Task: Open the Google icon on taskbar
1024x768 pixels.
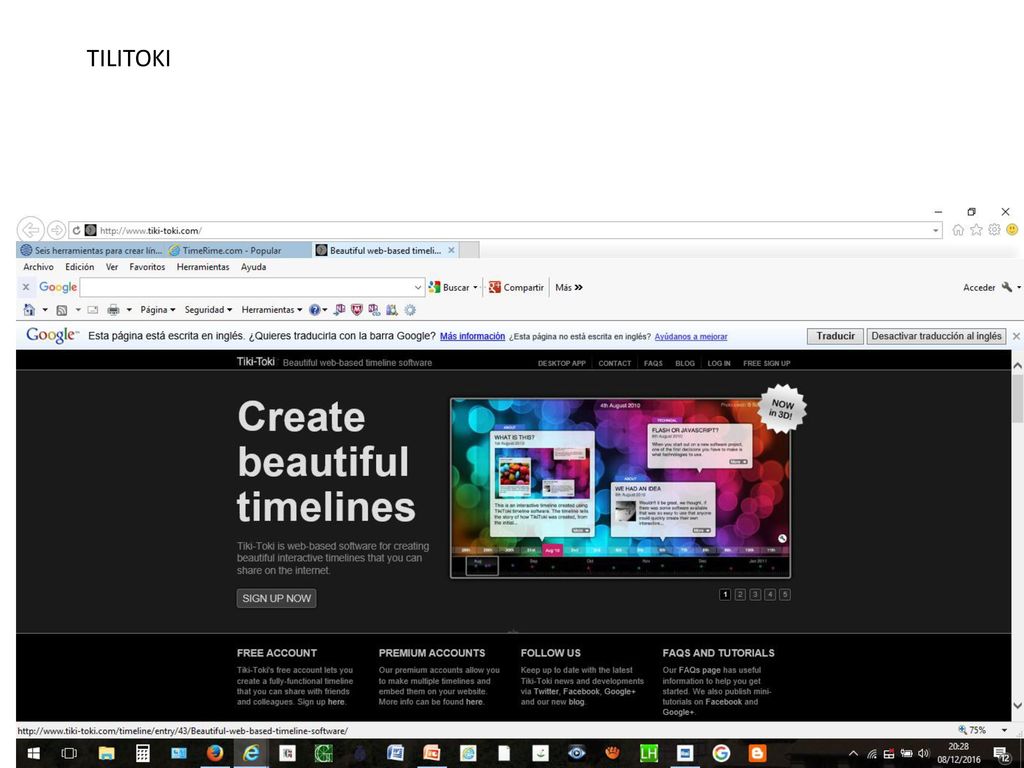Action: click(x=721, y=753)
